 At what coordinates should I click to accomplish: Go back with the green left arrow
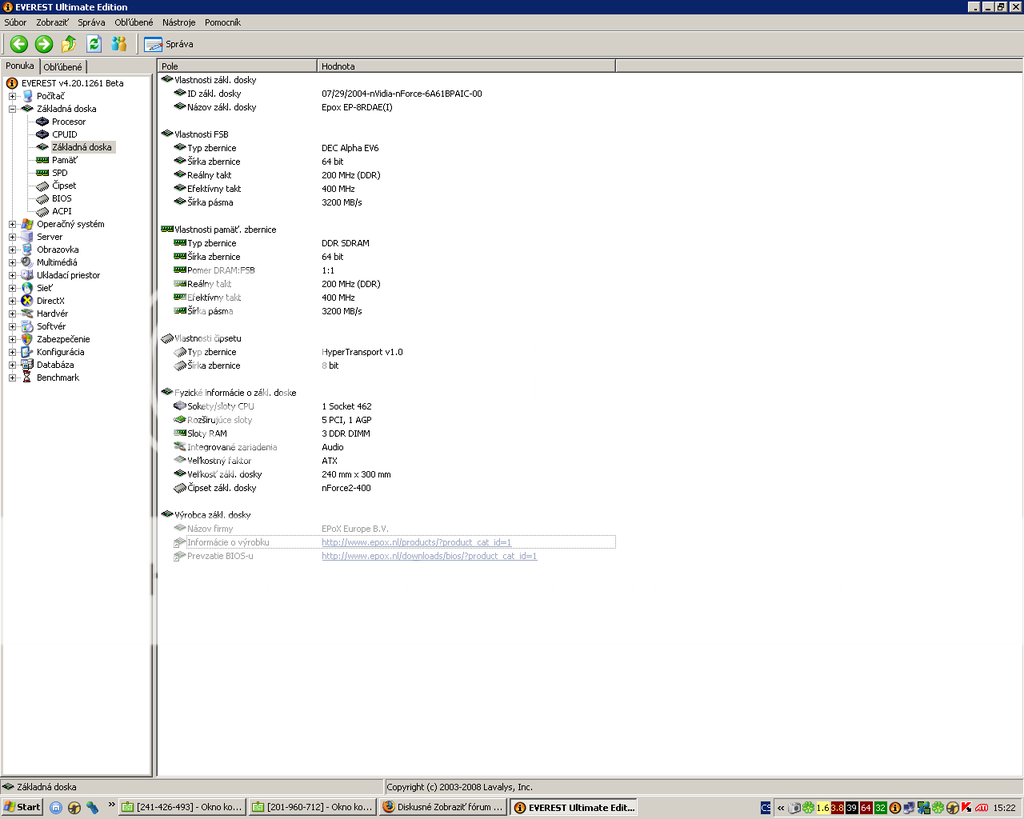click(x=19, y=44)
